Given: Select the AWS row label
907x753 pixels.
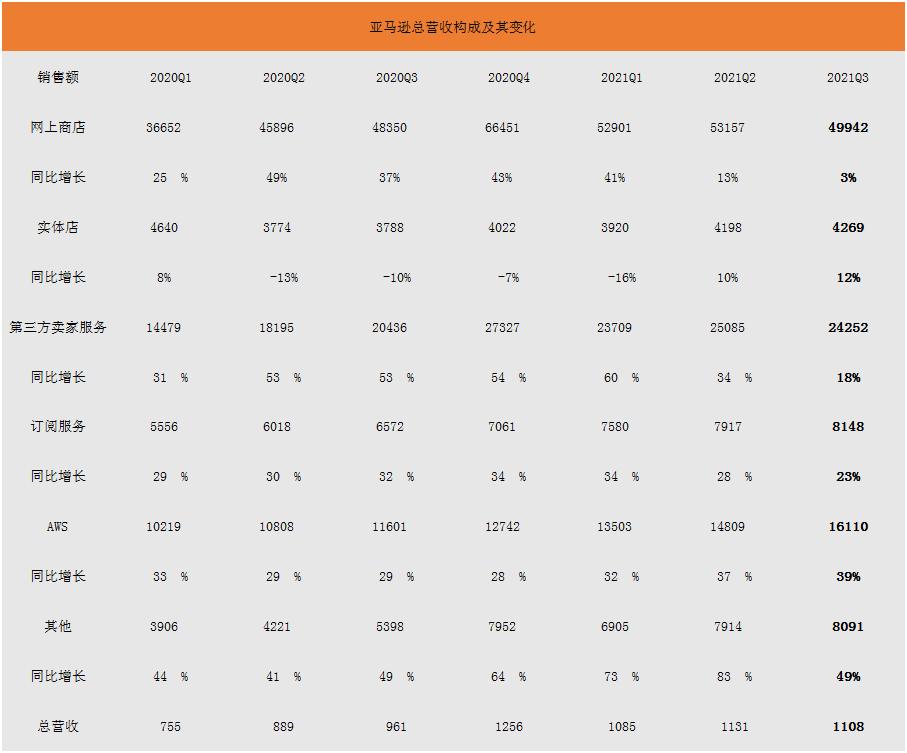Looking at the screenshot, I should [58, 526].
